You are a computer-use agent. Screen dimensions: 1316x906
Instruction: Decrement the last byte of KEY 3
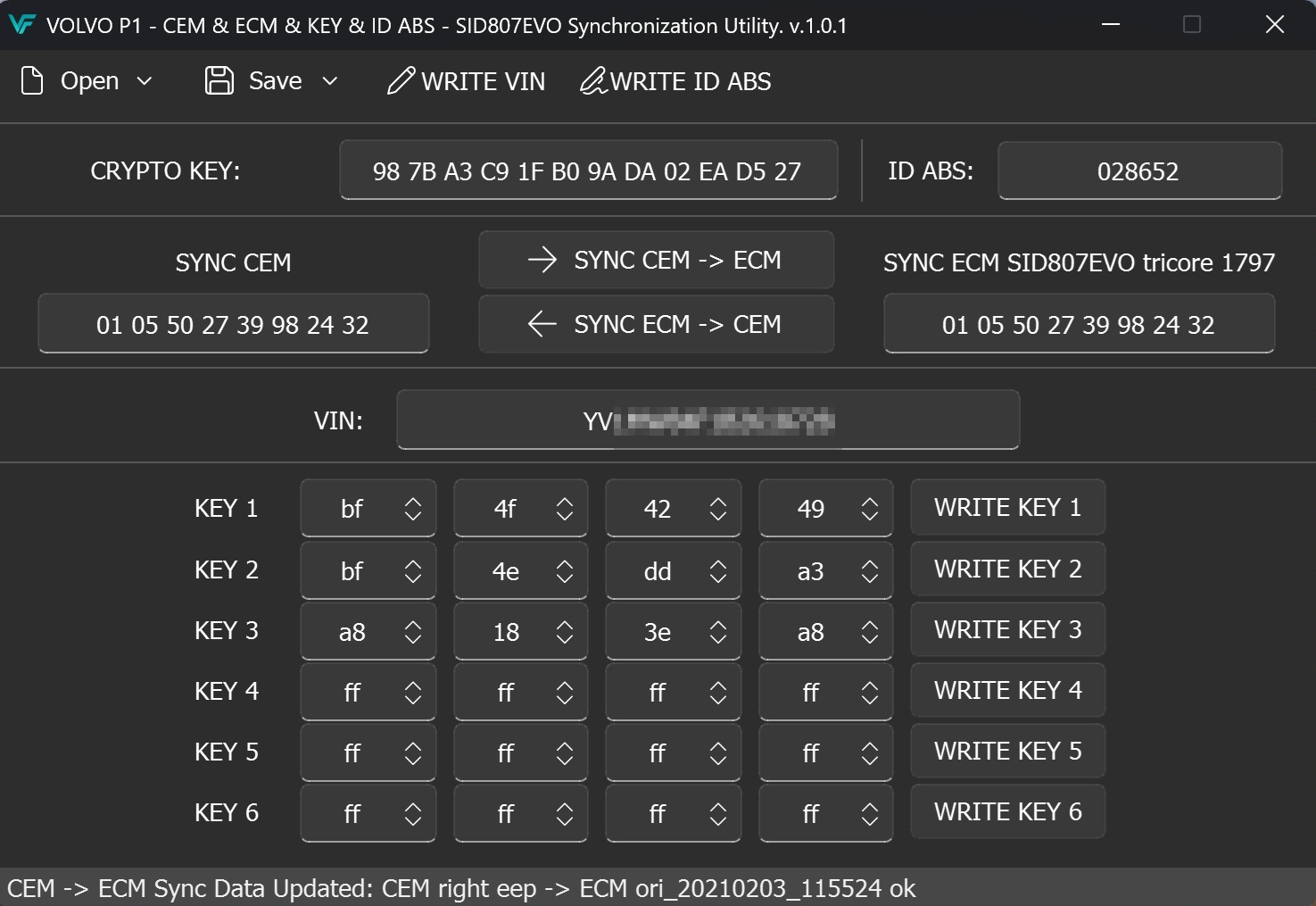point(870,638)
